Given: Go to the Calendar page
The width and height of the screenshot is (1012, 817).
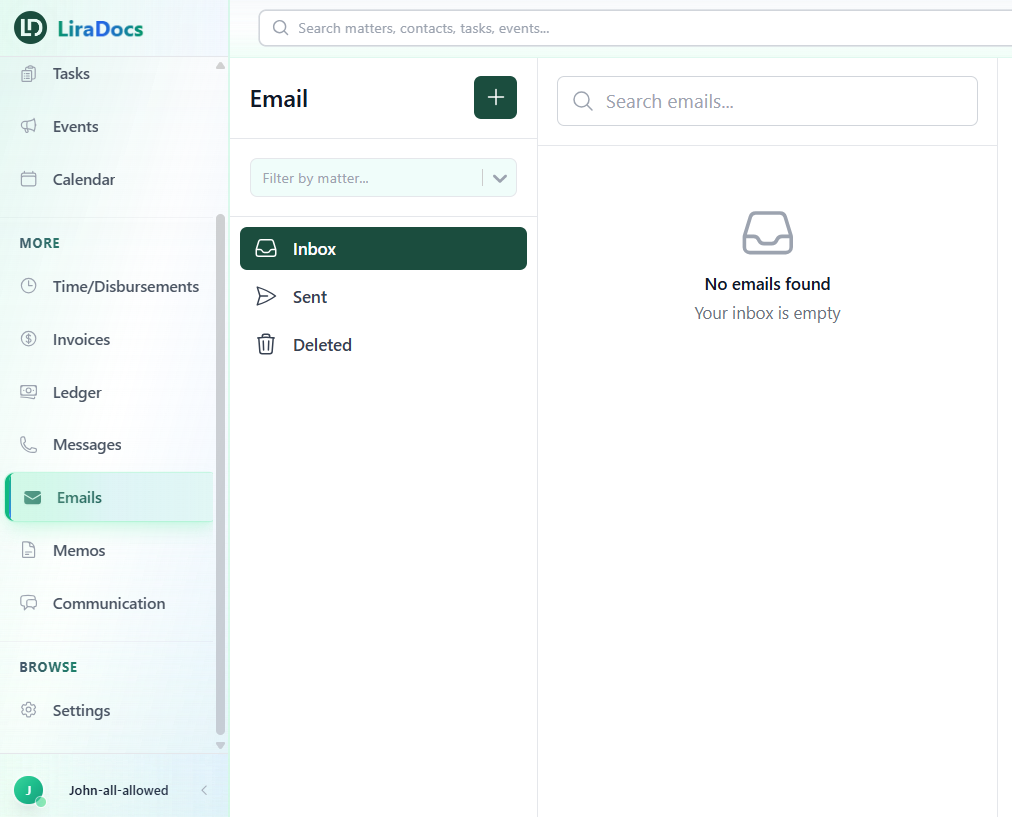Looking at the screenshot, I should (x=83, y=180).
